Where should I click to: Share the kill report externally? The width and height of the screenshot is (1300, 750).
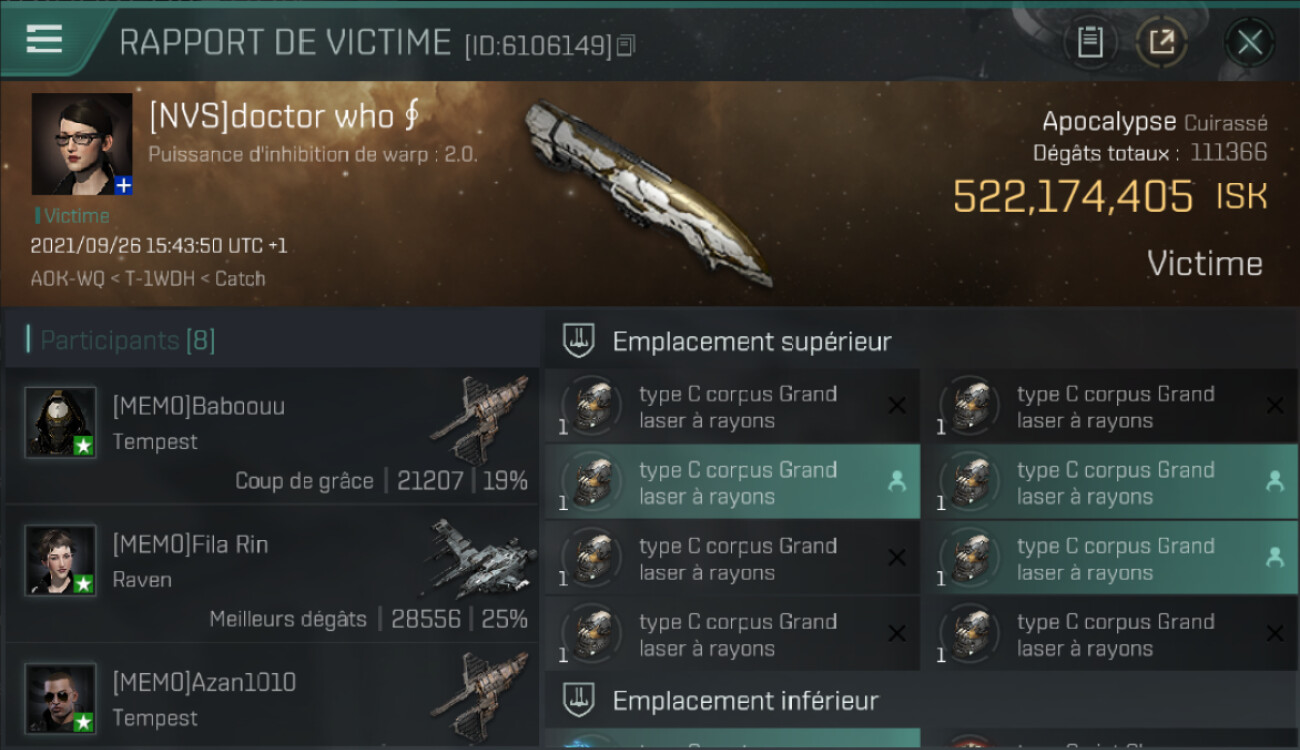pyautogui.click(x=1162, y=42)
